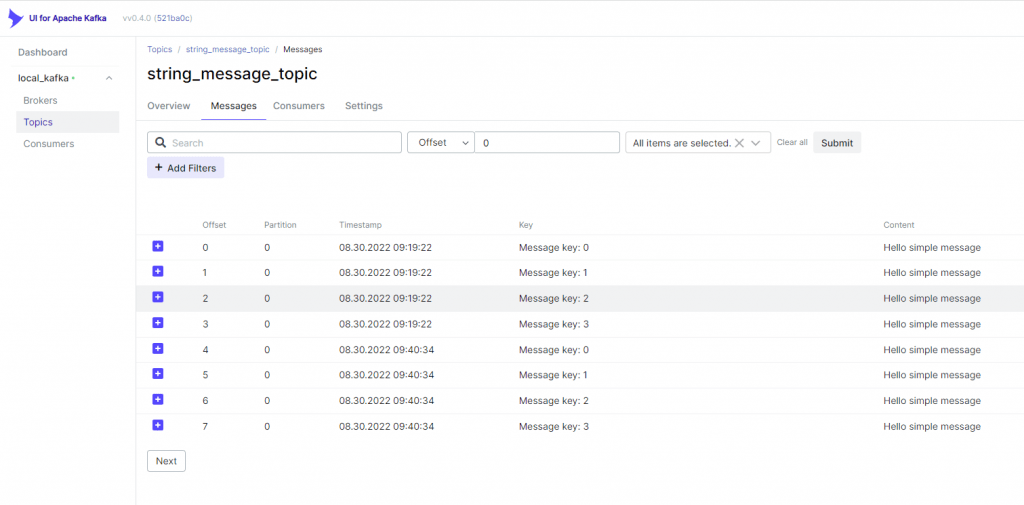Viewport: 1024px width, 505px height.
Task: Click the Add Filters button
Action: click(185, 168)
